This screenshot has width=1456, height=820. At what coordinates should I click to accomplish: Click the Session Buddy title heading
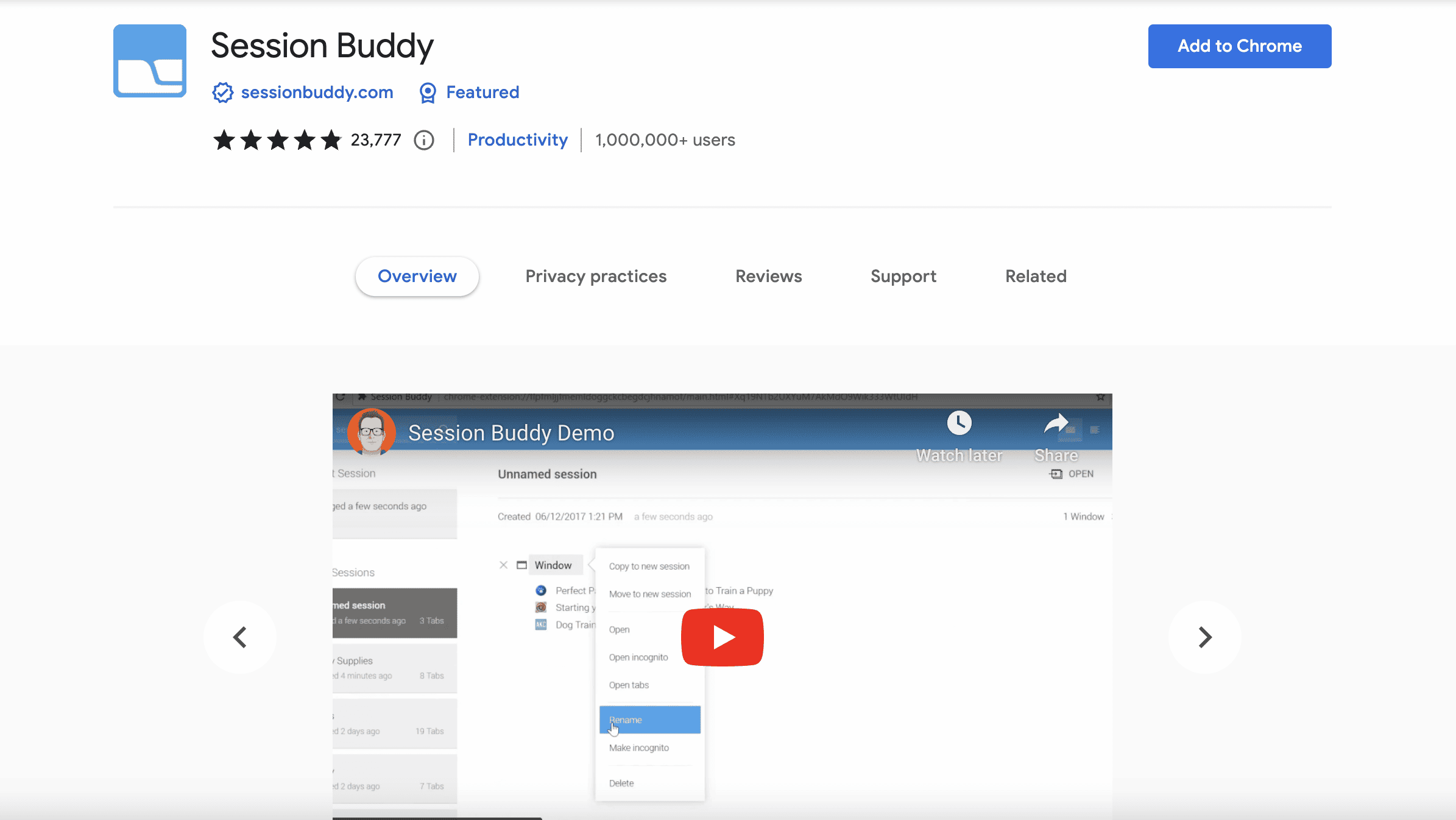(322, 46)
